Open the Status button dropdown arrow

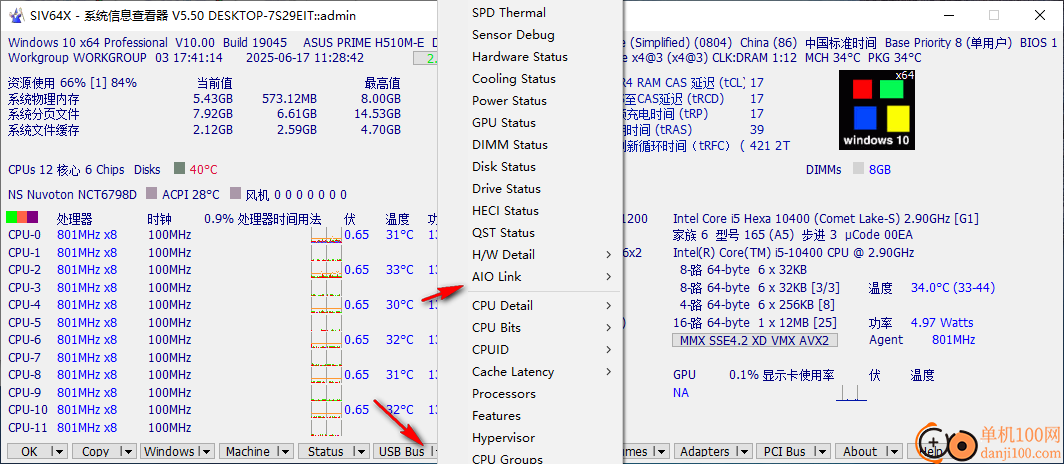tap(360, 451)
